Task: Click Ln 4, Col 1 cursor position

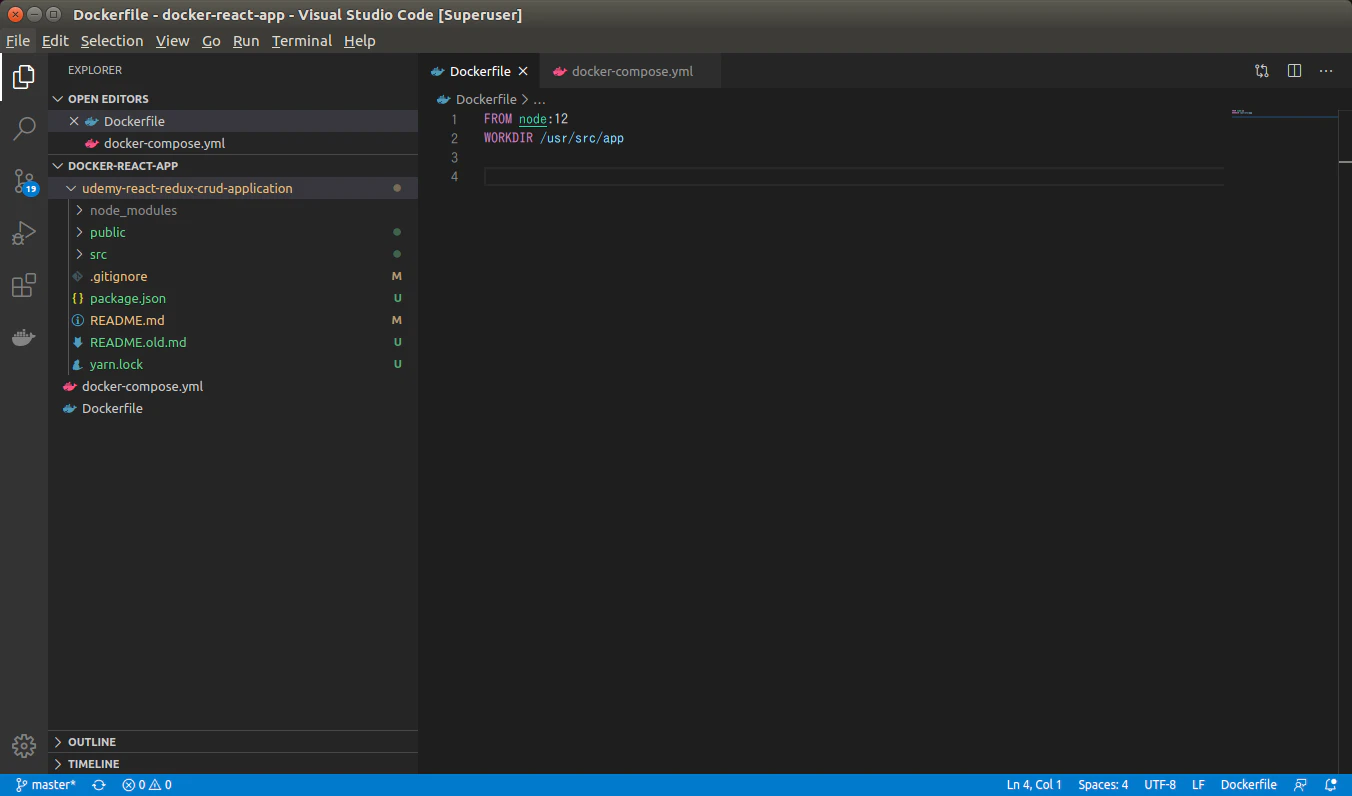Action: tap(1034, 785)
